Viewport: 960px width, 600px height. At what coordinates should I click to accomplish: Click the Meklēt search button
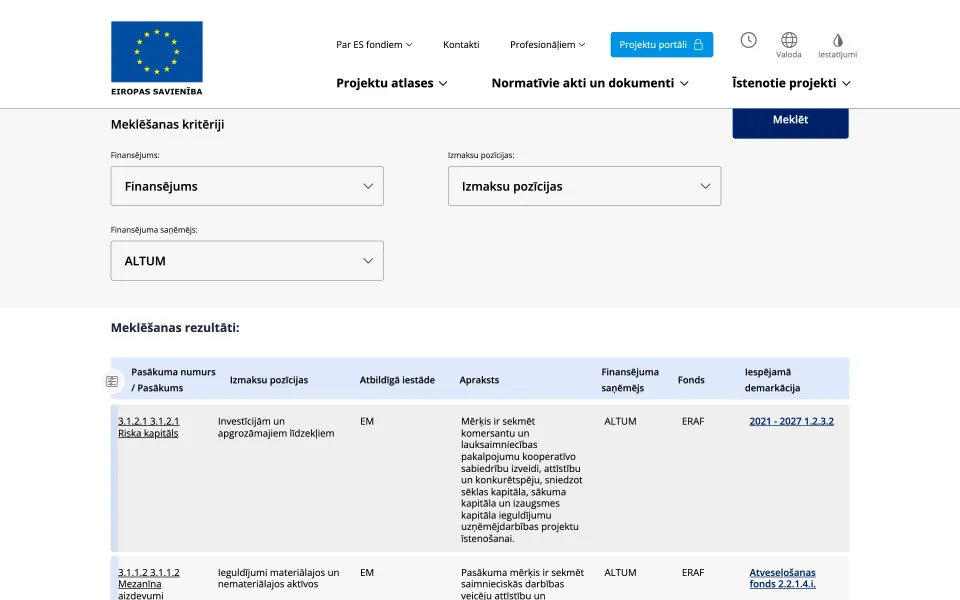(x=790, y=122)
